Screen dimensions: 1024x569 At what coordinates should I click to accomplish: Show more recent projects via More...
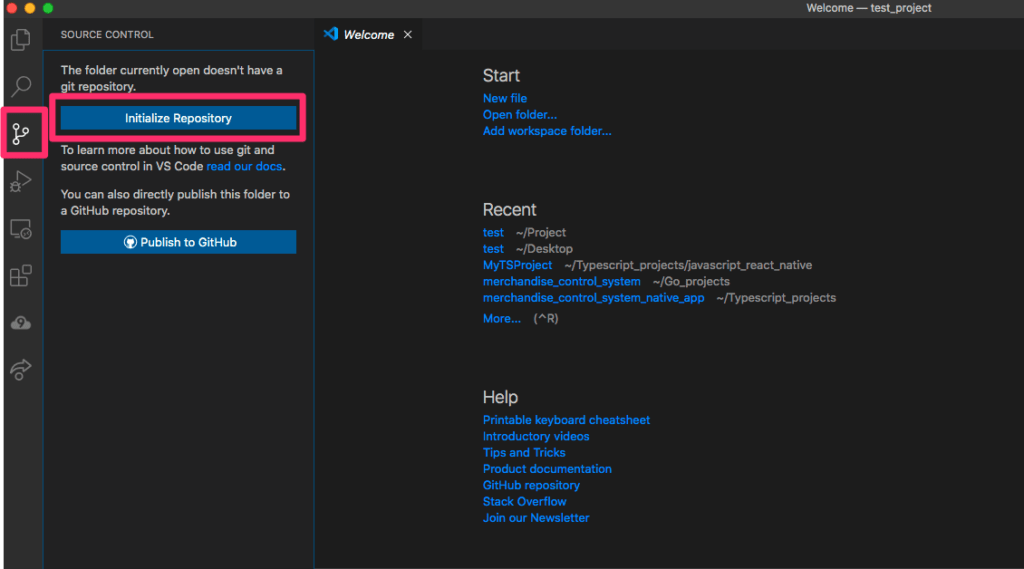pyautogui.click(x=501, y=318)
